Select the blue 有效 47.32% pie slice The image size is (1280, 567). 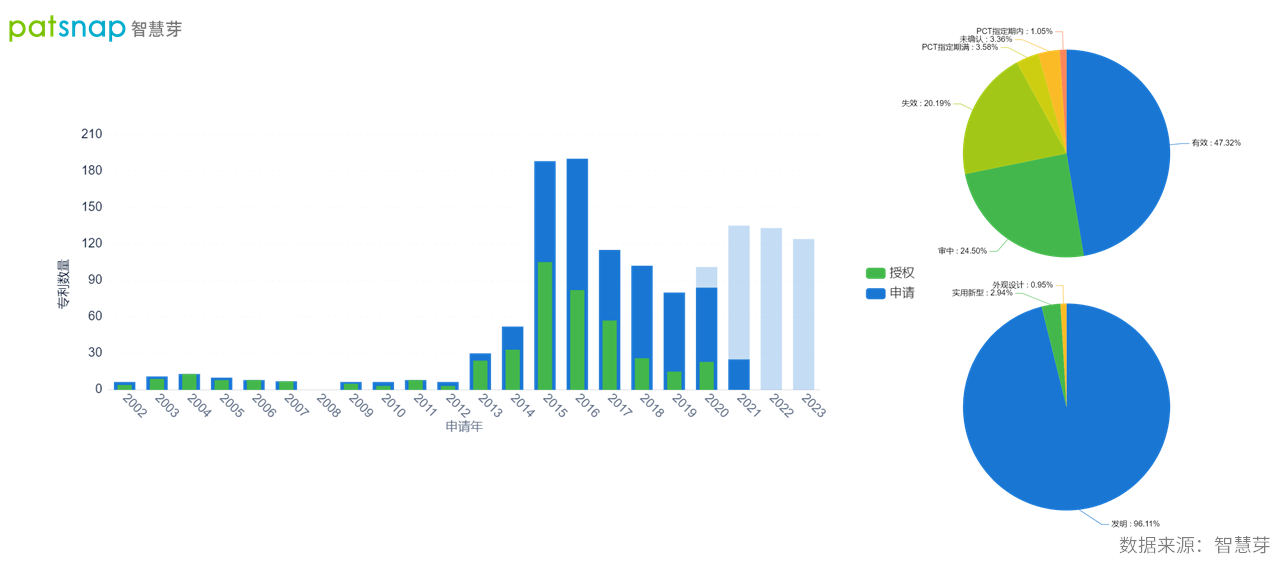[1120, 150]
